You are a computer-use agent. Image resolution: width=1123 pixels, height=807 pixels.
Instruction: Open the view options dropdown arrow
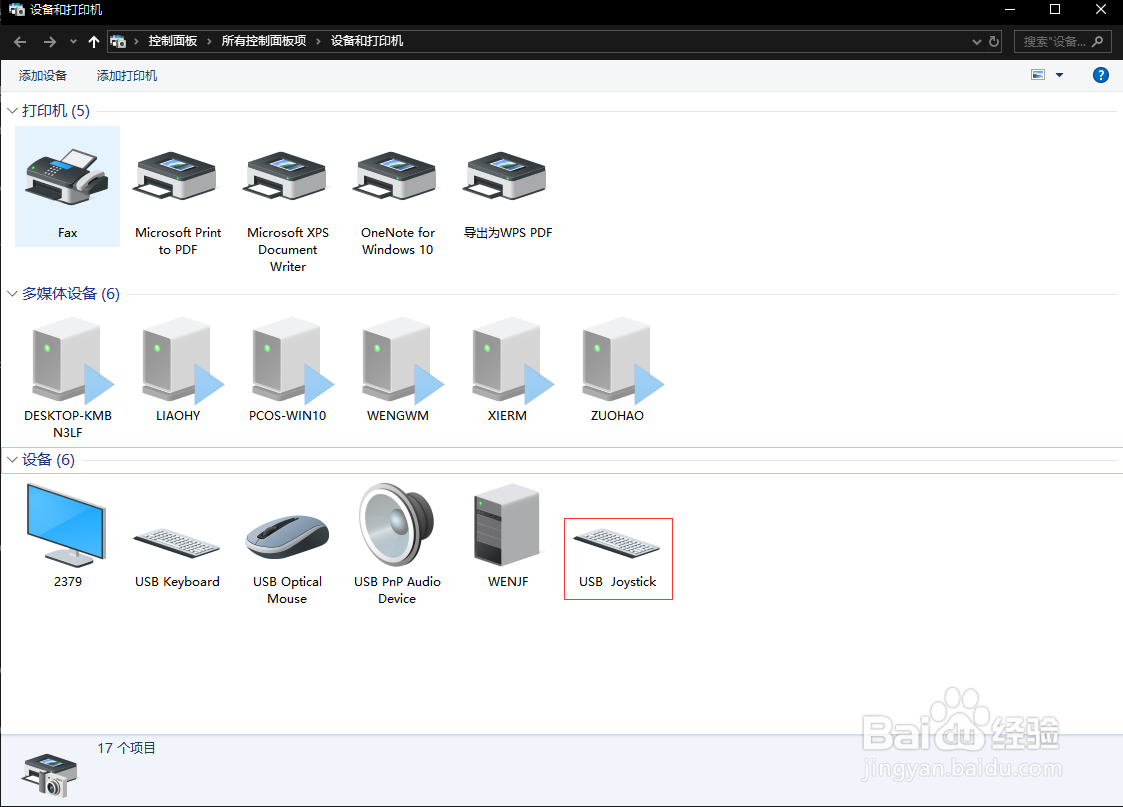(1059, 75)
